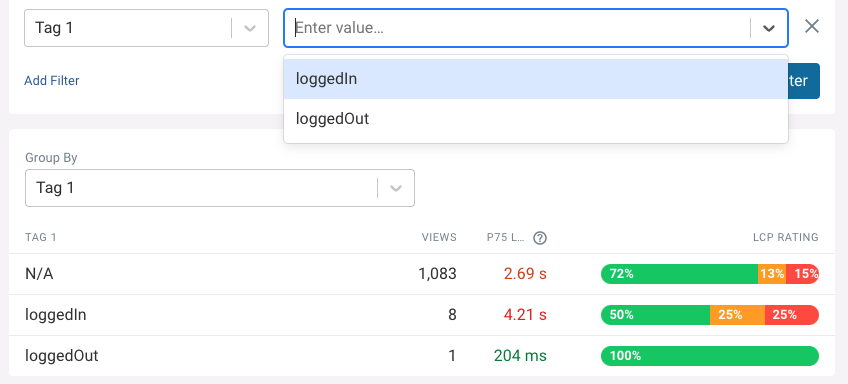Click the 8 views value for loggedIn
This screenshot has height=384, width=848.
452,315
